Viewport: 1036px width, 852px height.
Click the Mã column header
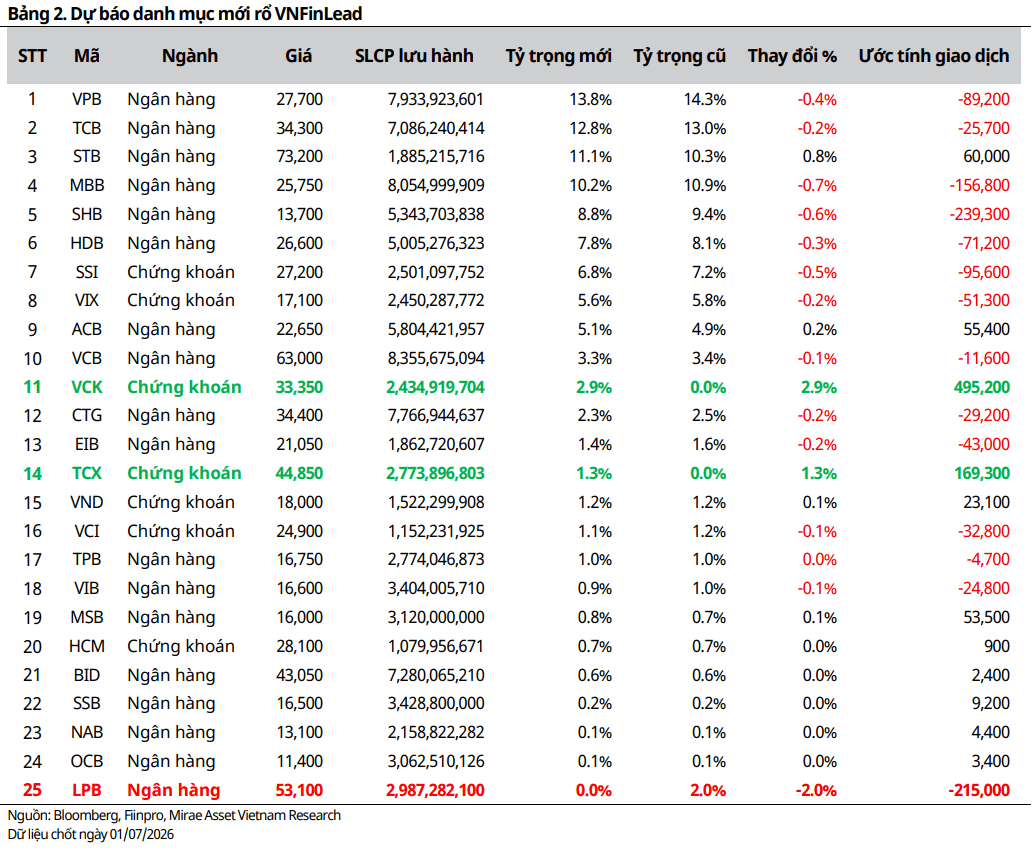87,56
